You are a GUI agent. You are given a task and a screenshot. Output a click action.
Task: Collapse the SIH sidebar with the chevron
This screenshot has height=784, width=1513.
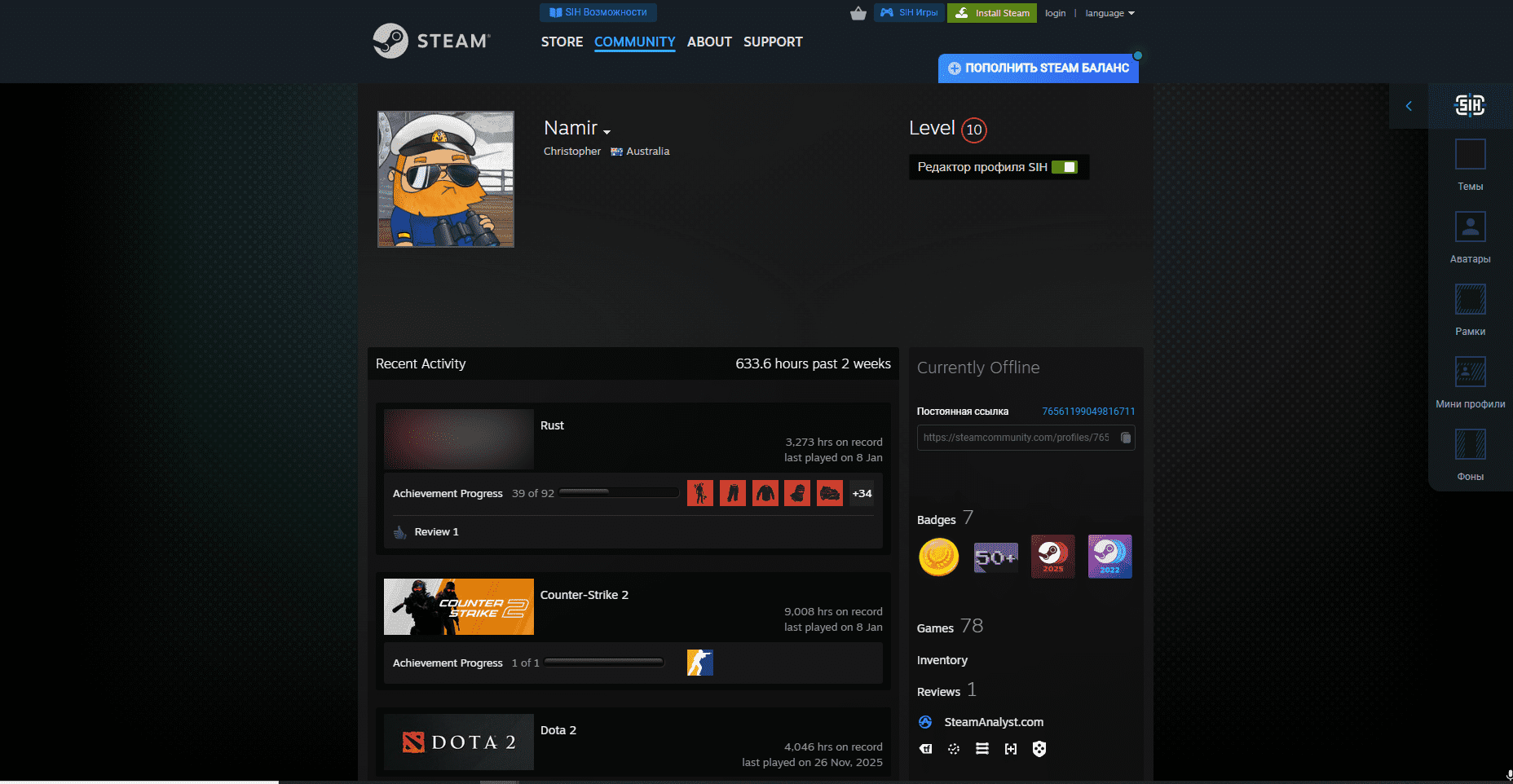pyautogui.click(x=1409, y=106)
